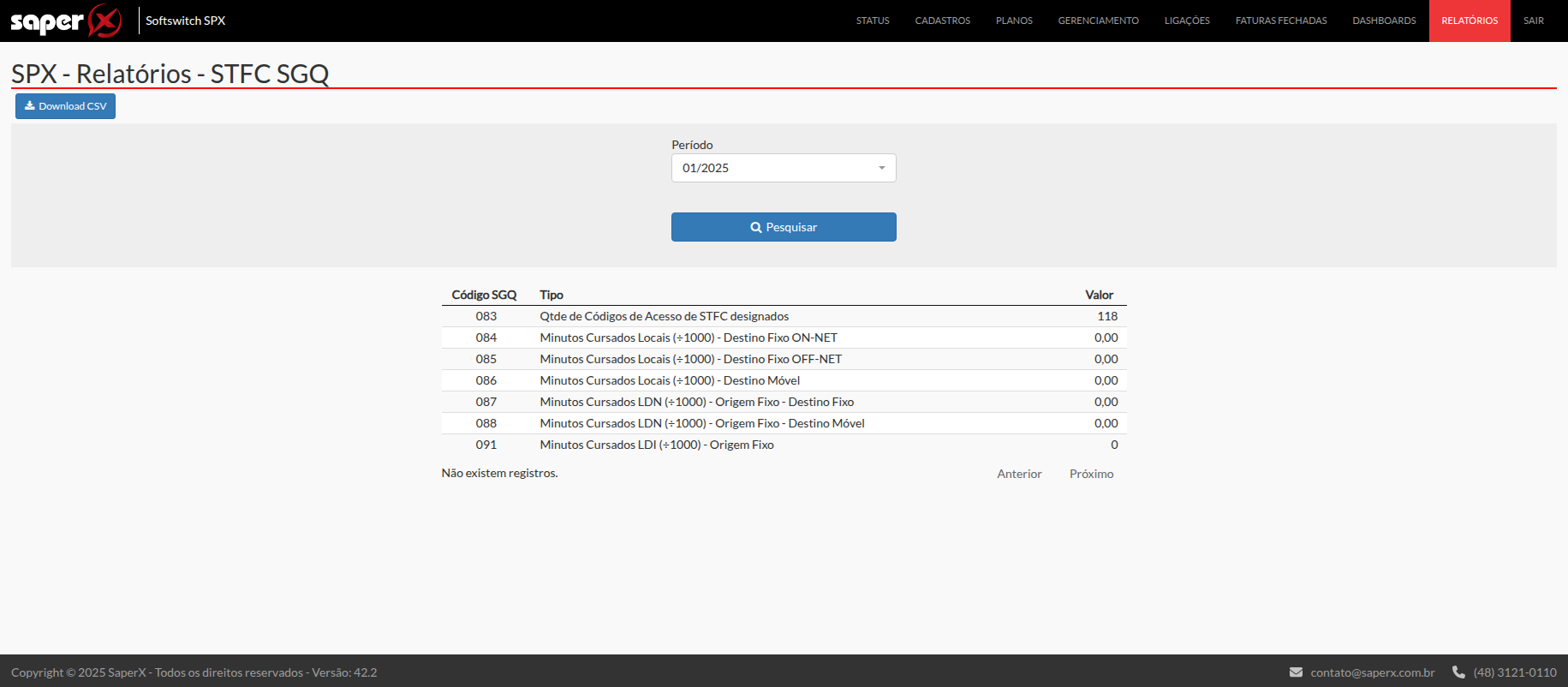
Task: Navigate to FATURAS FECHADAS
Action: pos(1280,21)
